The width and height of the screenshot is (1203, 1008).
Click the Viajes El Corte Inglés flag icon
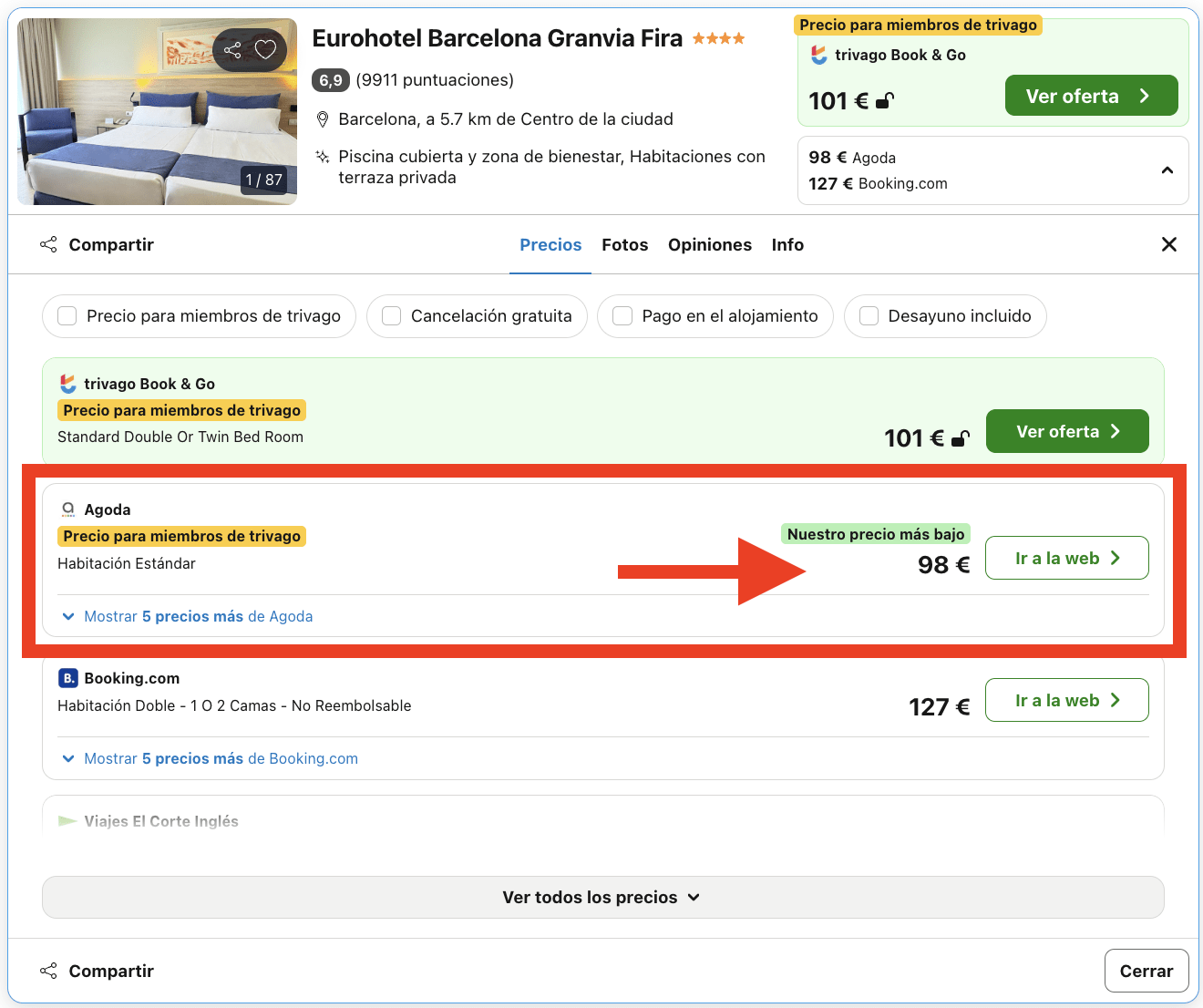click(x=68, y=820)
